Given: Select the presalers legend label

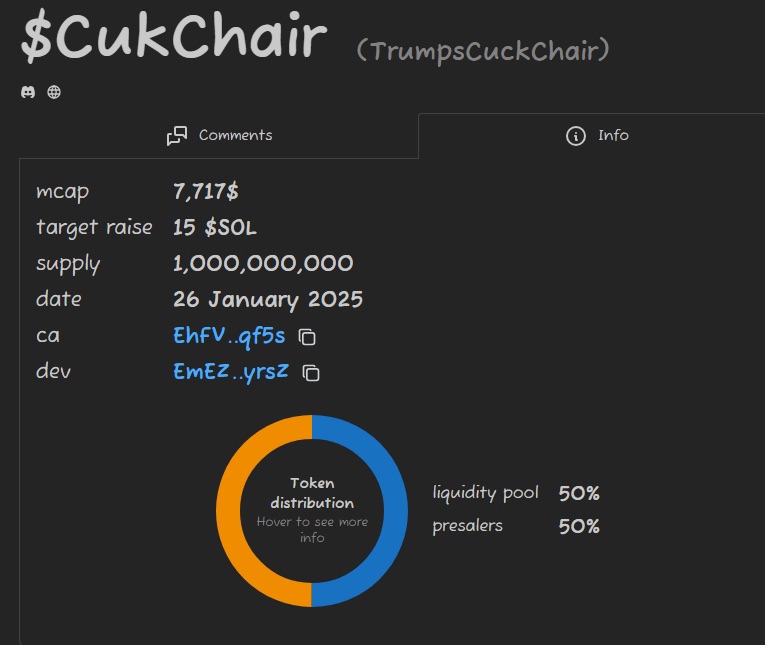Looking at the screenshot, I should (467, 526).
